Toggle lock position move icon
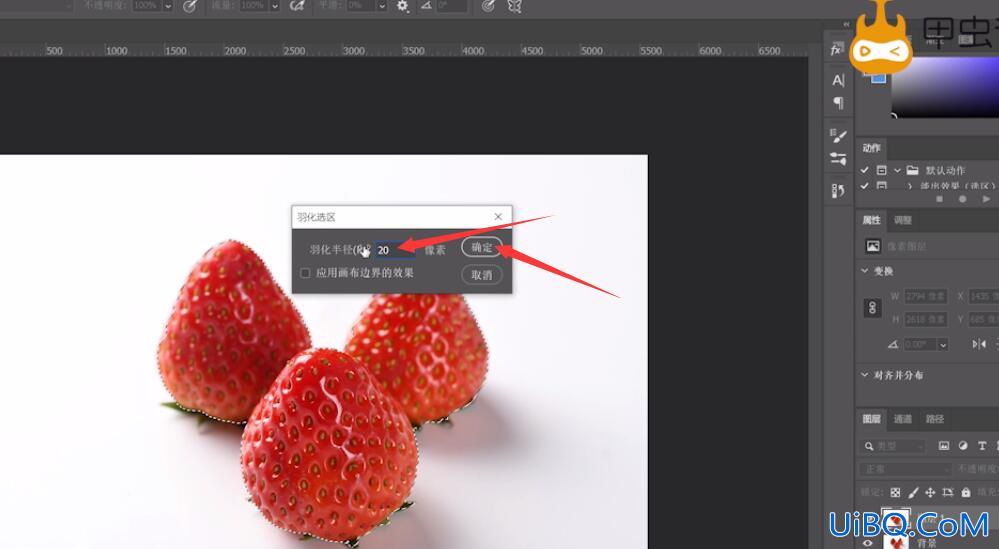 (x=930, y=492)
